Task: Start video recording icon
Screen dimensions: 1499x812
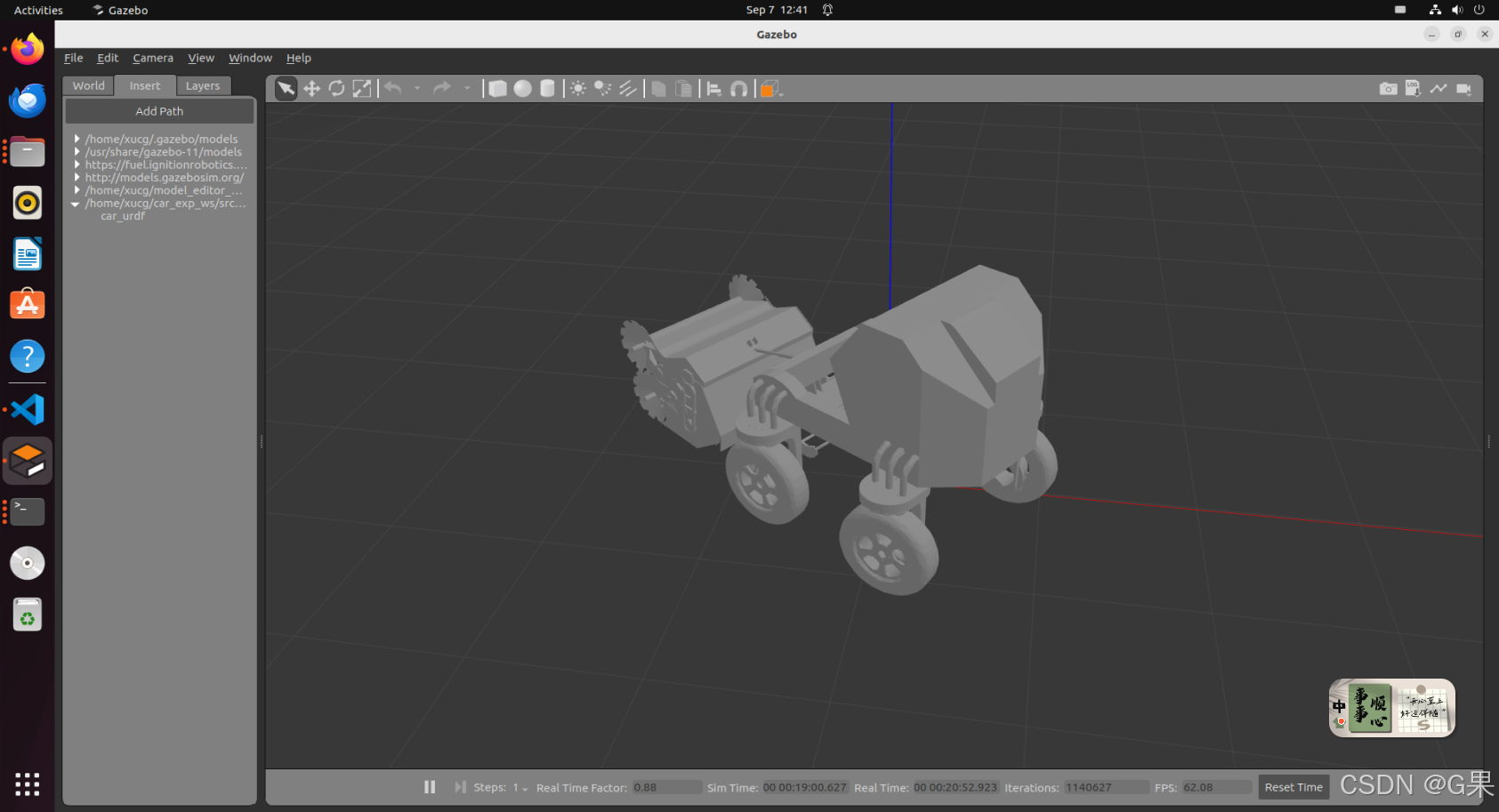Action: (1463, 88)
